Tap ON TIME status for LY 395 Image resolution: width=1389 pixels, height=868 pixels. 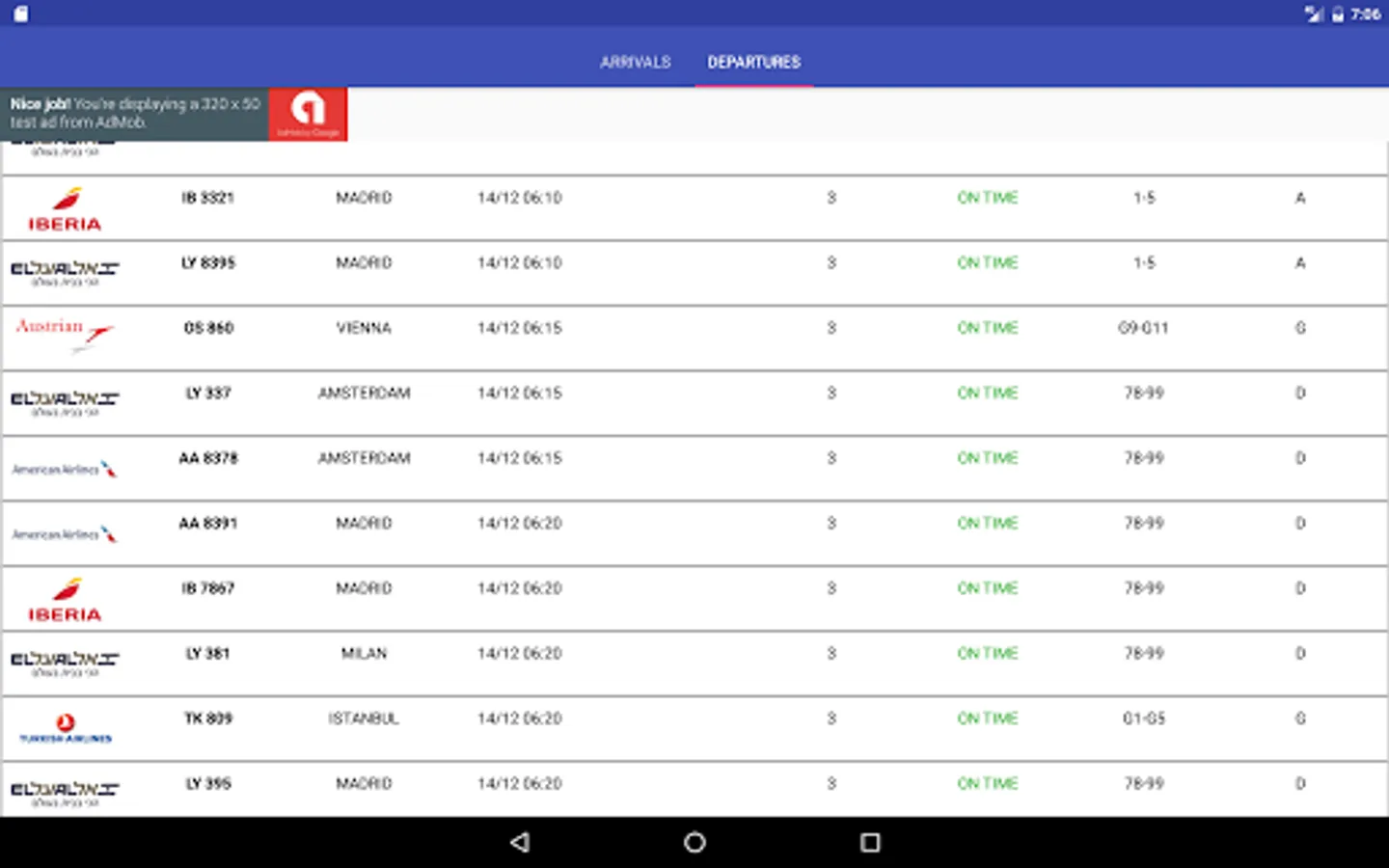[x=988, y=783]
